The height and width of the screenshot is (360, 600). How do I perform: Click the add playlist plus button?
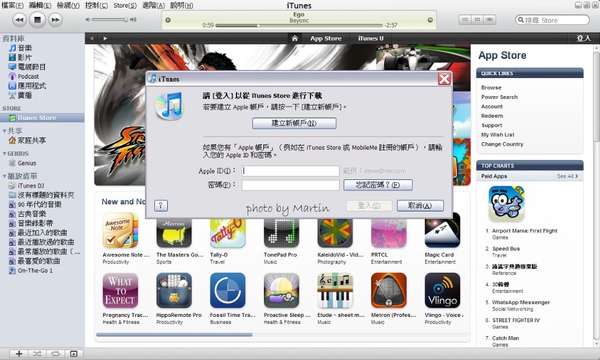[x=19, y=354]
